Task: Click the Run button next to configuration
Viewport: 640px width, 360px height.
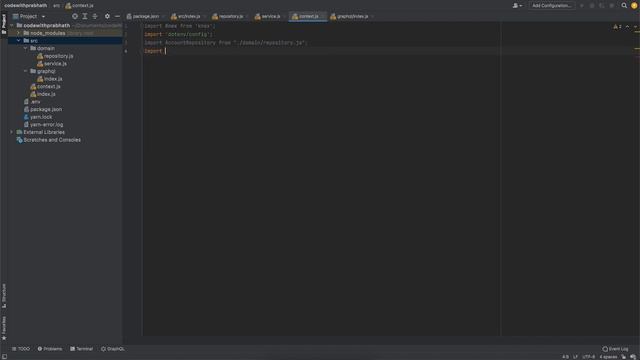Action: tap(582, 6)
